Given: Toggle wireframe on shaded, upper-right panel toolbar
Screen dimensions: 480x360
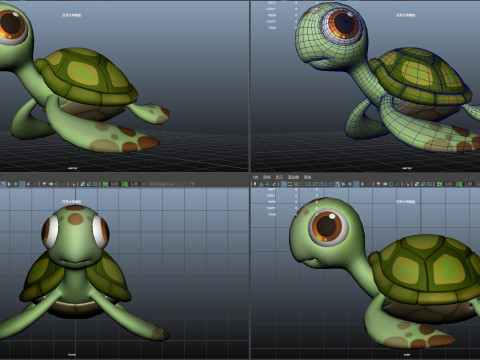Looking at the screenshot, I should click(x=350, y=184).
